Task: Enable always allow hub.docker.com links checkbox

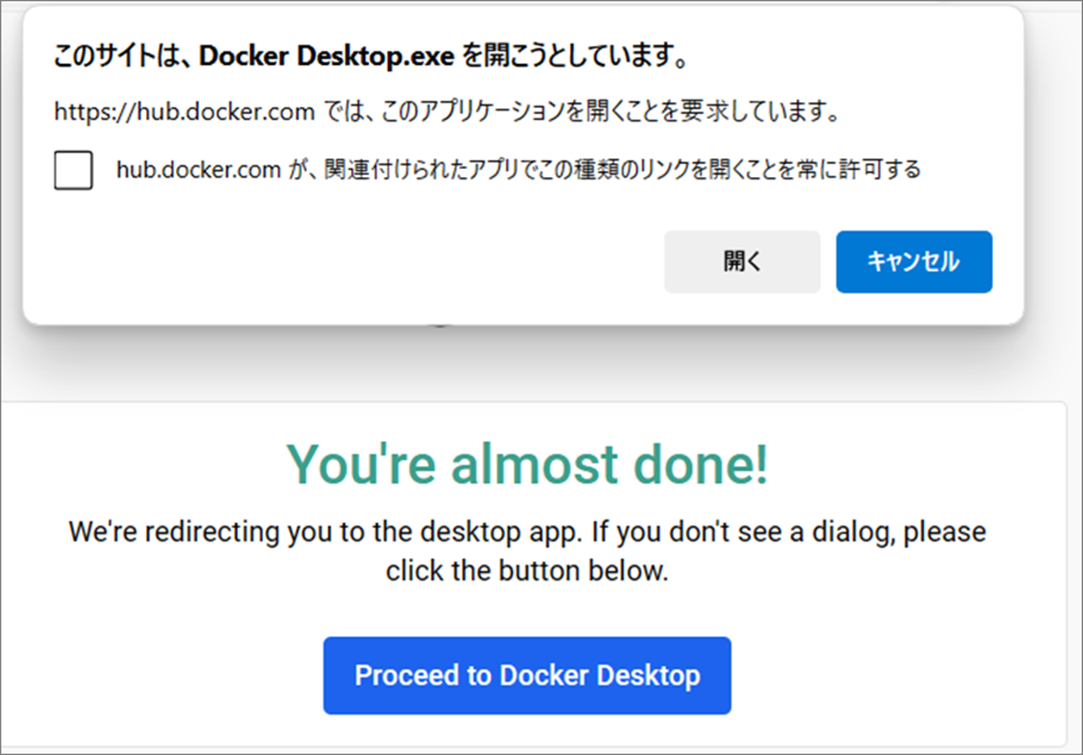Action: (73, 170)
